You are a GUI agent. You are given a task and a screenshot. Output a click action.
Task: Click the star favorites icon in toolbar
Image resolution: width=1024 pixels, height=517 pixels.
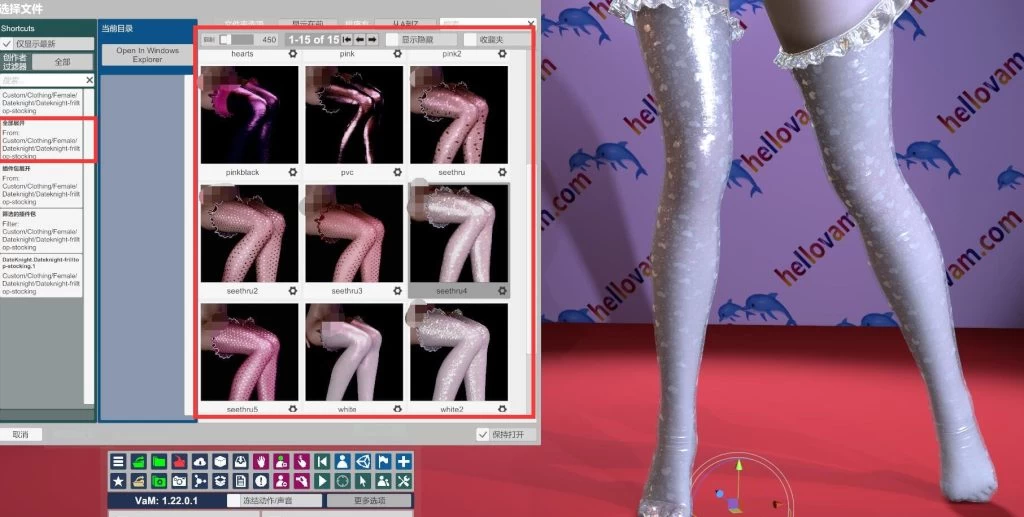tap(119, 481)
